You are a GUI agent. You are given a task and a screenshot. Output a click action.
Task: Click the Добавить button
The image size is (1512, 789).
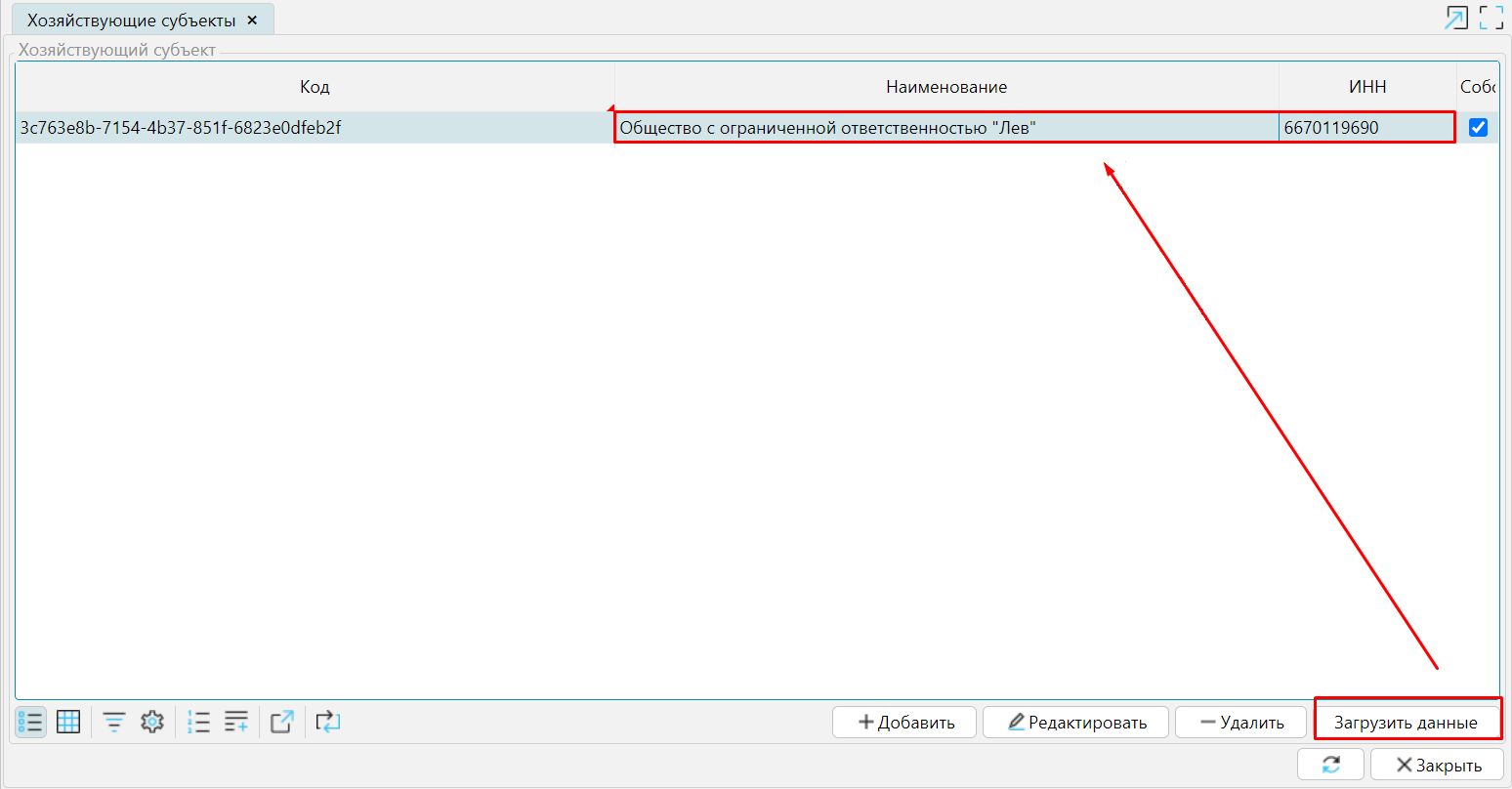[x=904, y=723]
